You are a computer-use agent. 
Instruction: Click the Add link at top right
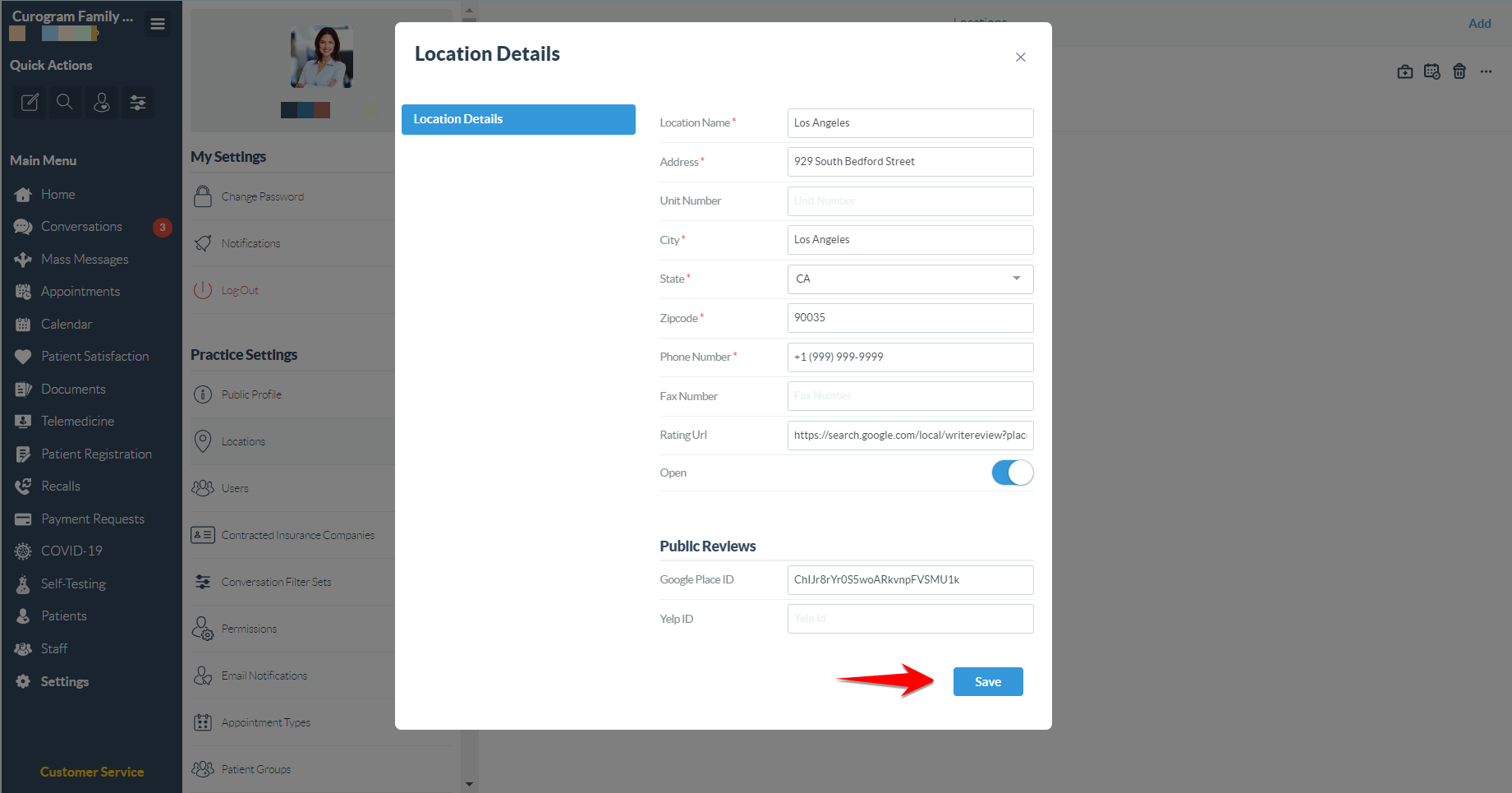(x=1479, y=24)
